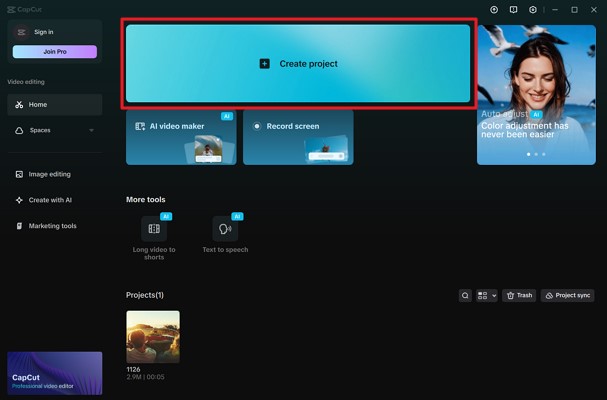Click Sign in at the top left

(44, 32)
